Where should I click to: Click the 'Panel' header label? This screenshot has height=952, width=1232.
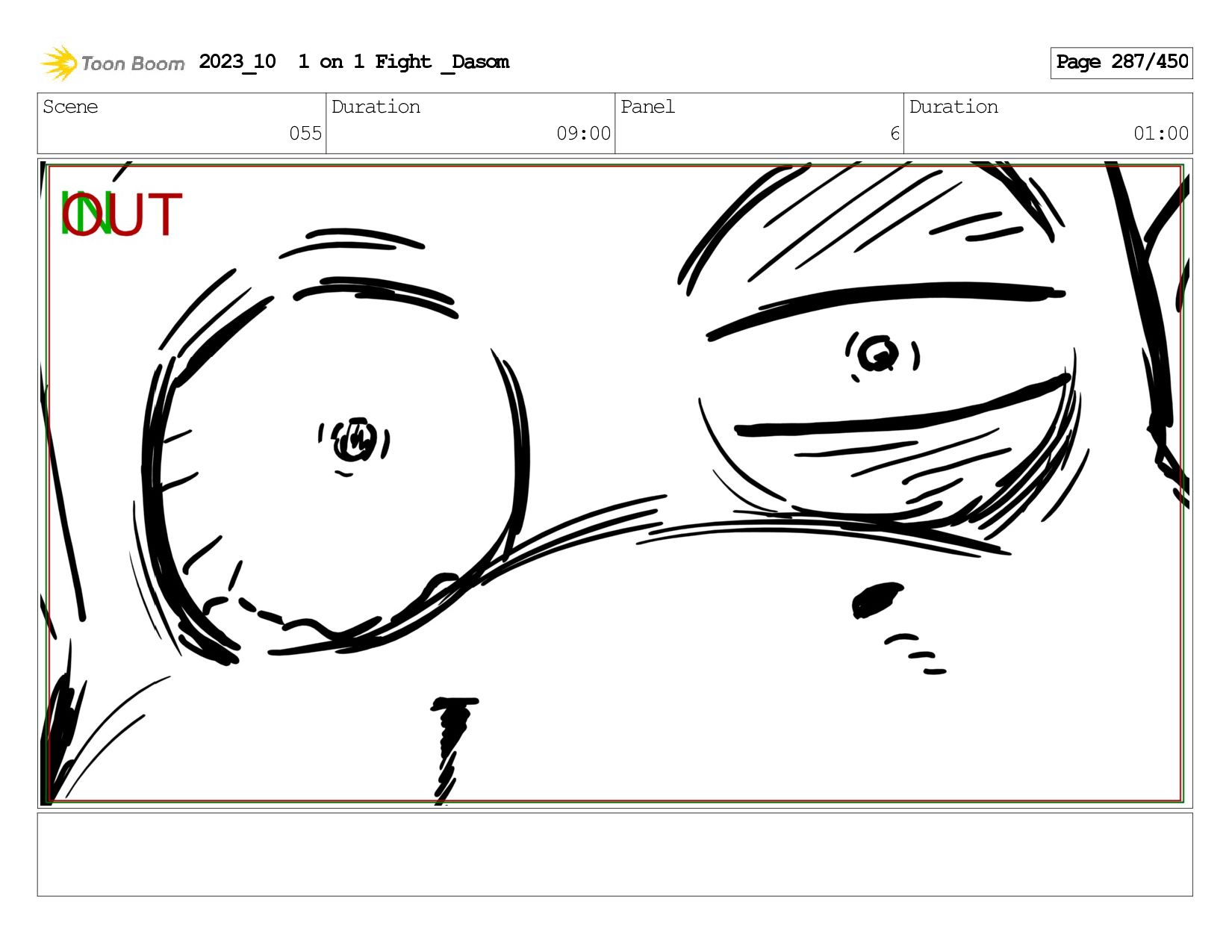[647, 107]
